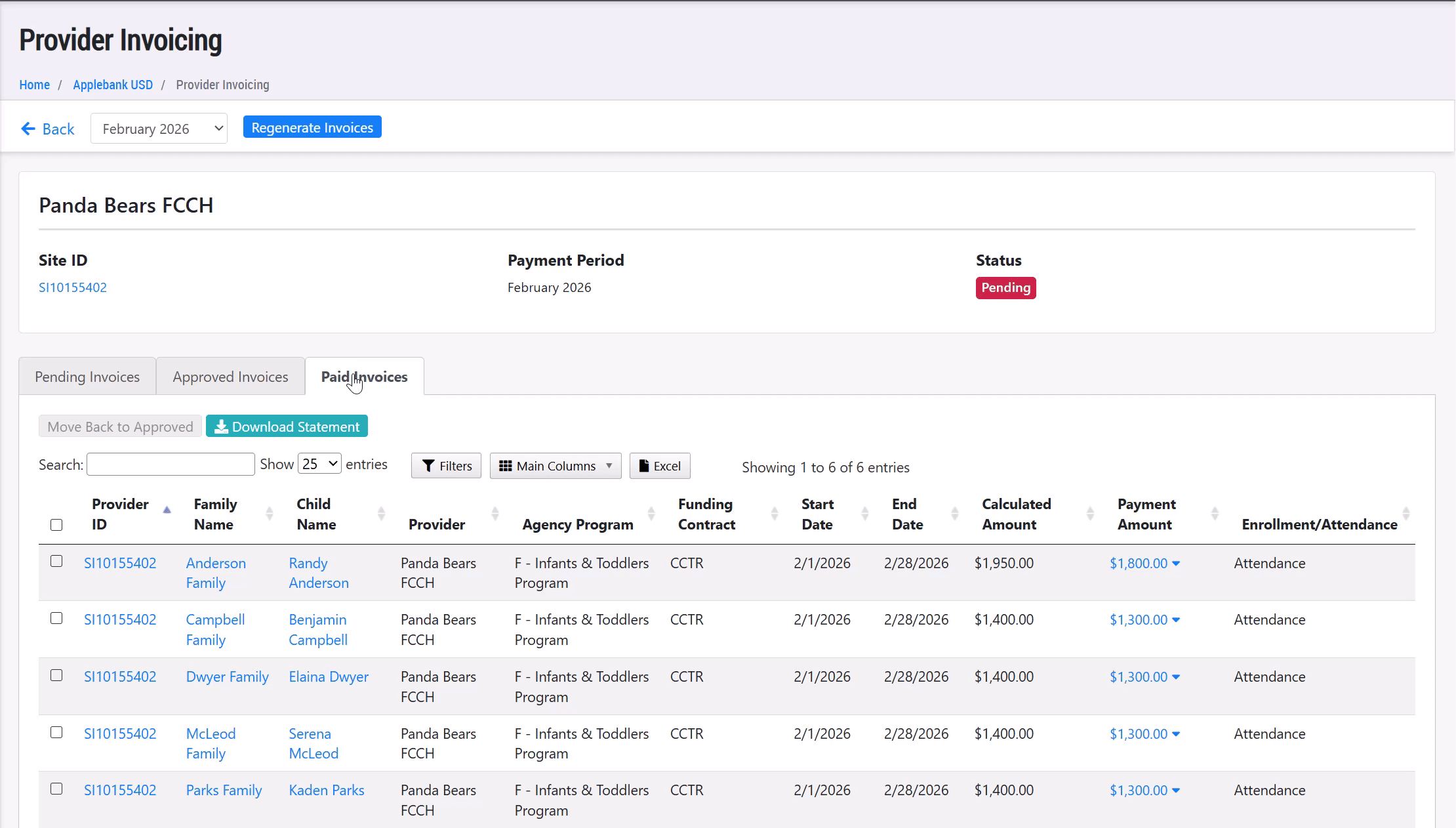Click the Filters funnel icon button
This screenshot has height=828, width=1456.
coord(429,466)
